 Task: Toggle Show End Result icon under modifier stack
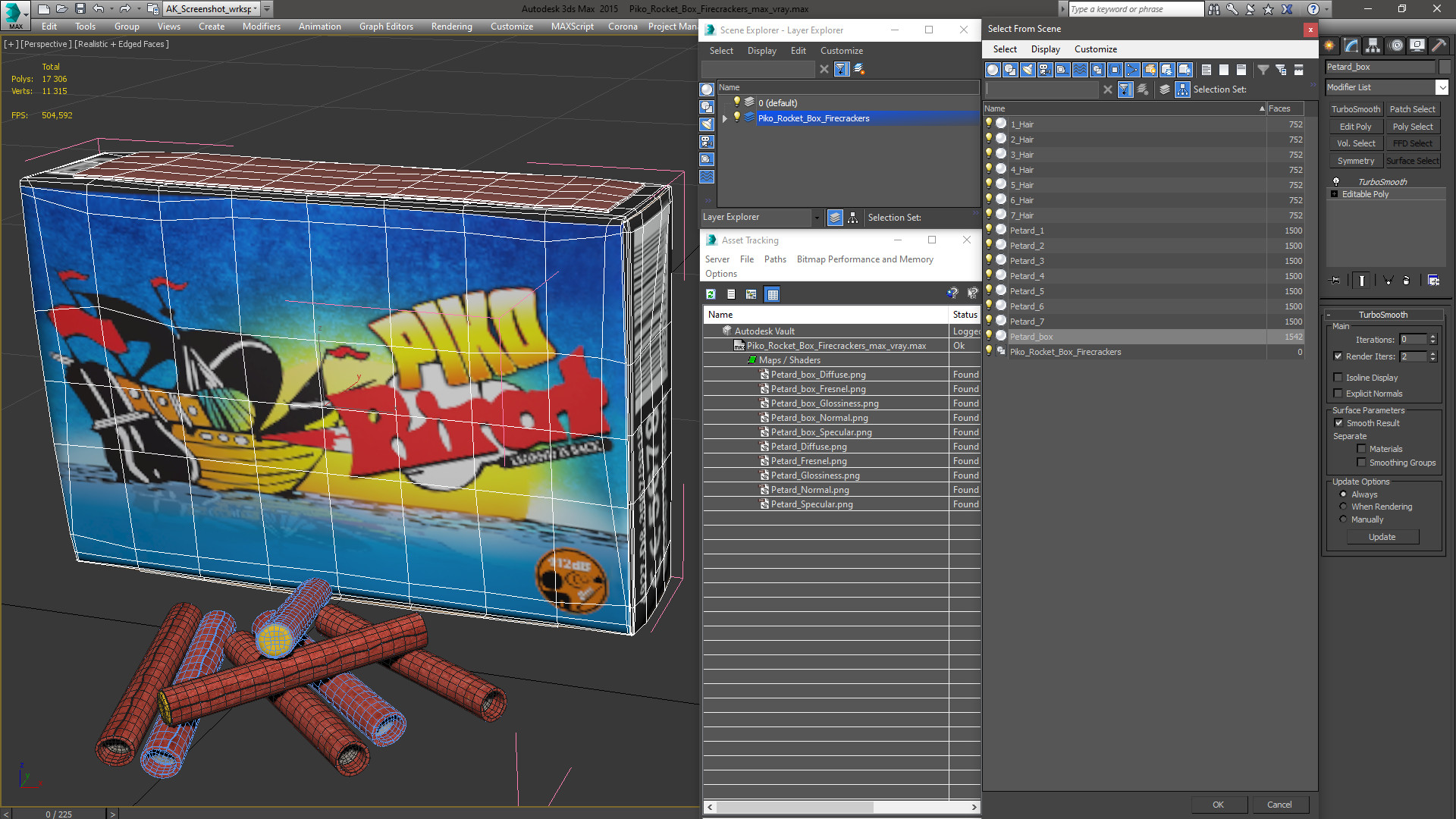click(x=1362, y=281)
